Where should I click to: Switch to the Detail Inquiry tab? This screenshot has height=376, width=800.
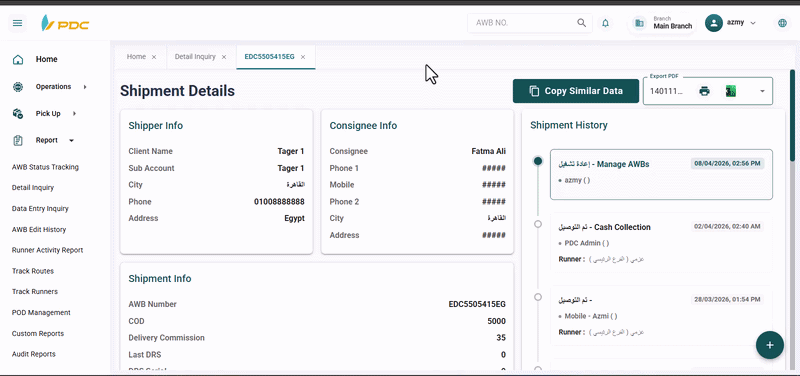tap(195, 57)
